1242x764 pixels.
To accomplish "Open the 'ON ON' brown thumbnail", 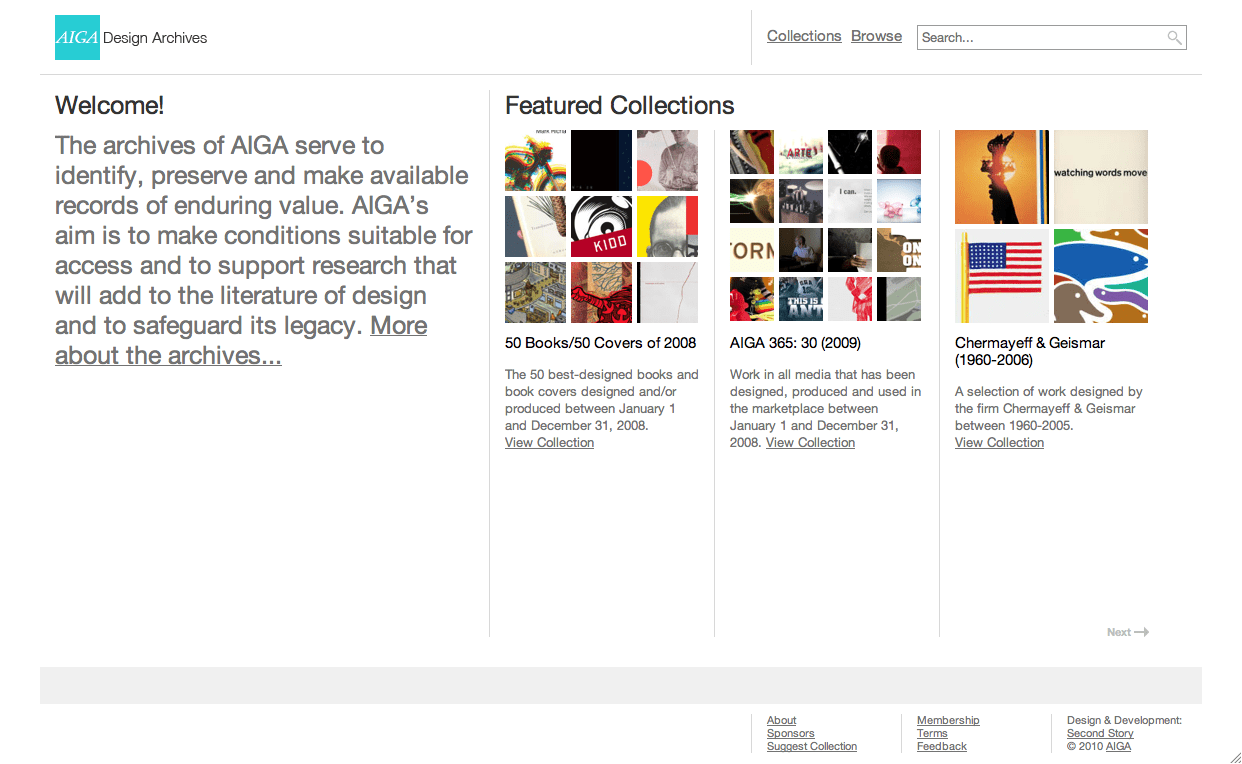I will click(x=899, y=250).
